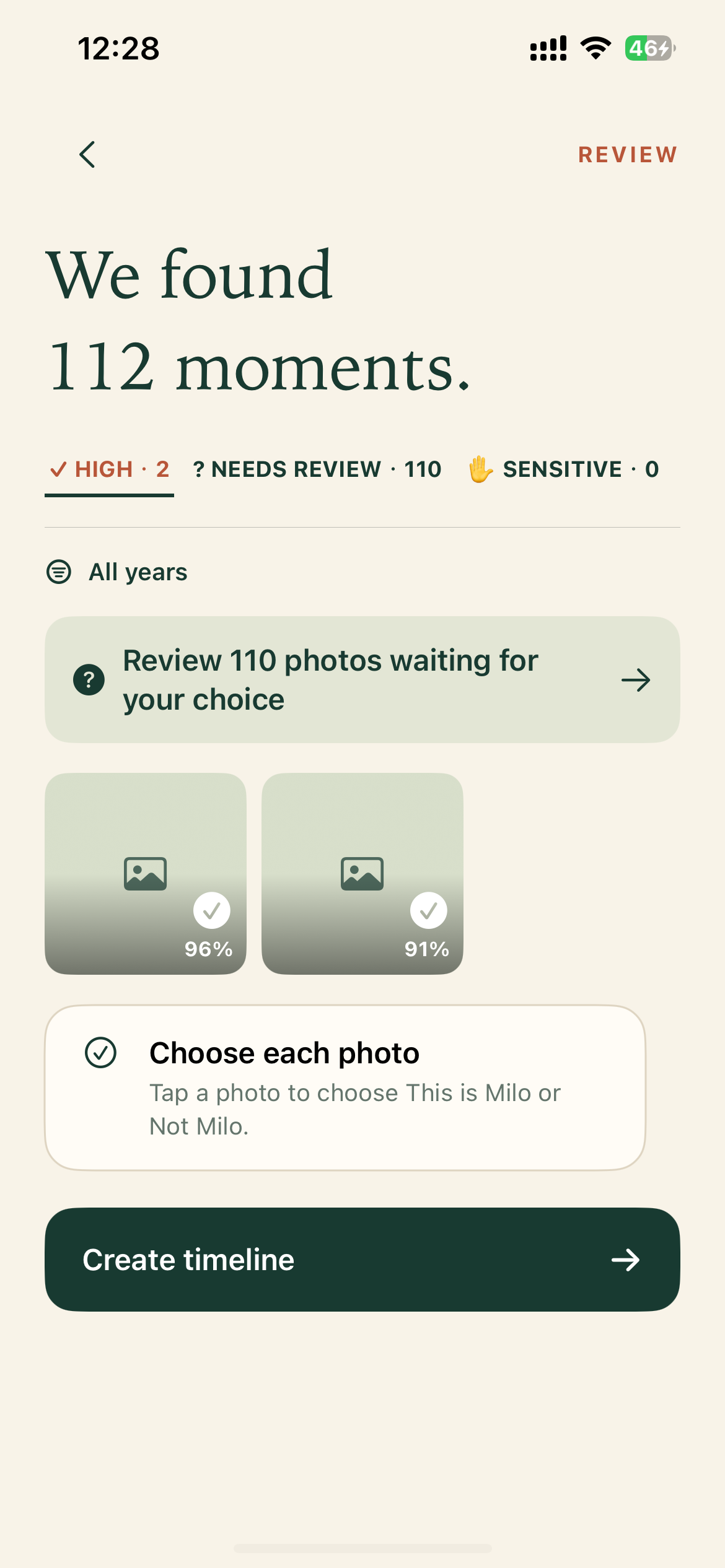Switch to the High · 2 tab

109,469
